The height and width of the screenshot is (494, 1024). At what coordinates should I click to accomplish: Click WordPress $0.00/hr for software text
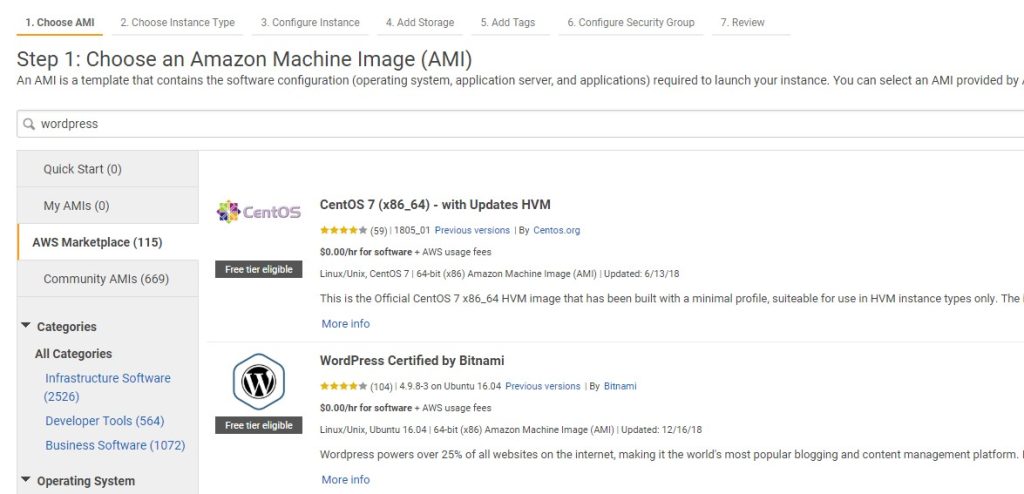pos(366,408)
